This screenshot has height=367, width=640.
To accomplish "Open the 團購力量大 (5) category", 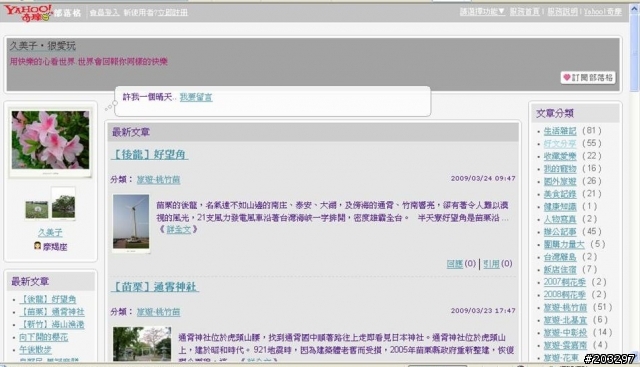I will point(564,245).
